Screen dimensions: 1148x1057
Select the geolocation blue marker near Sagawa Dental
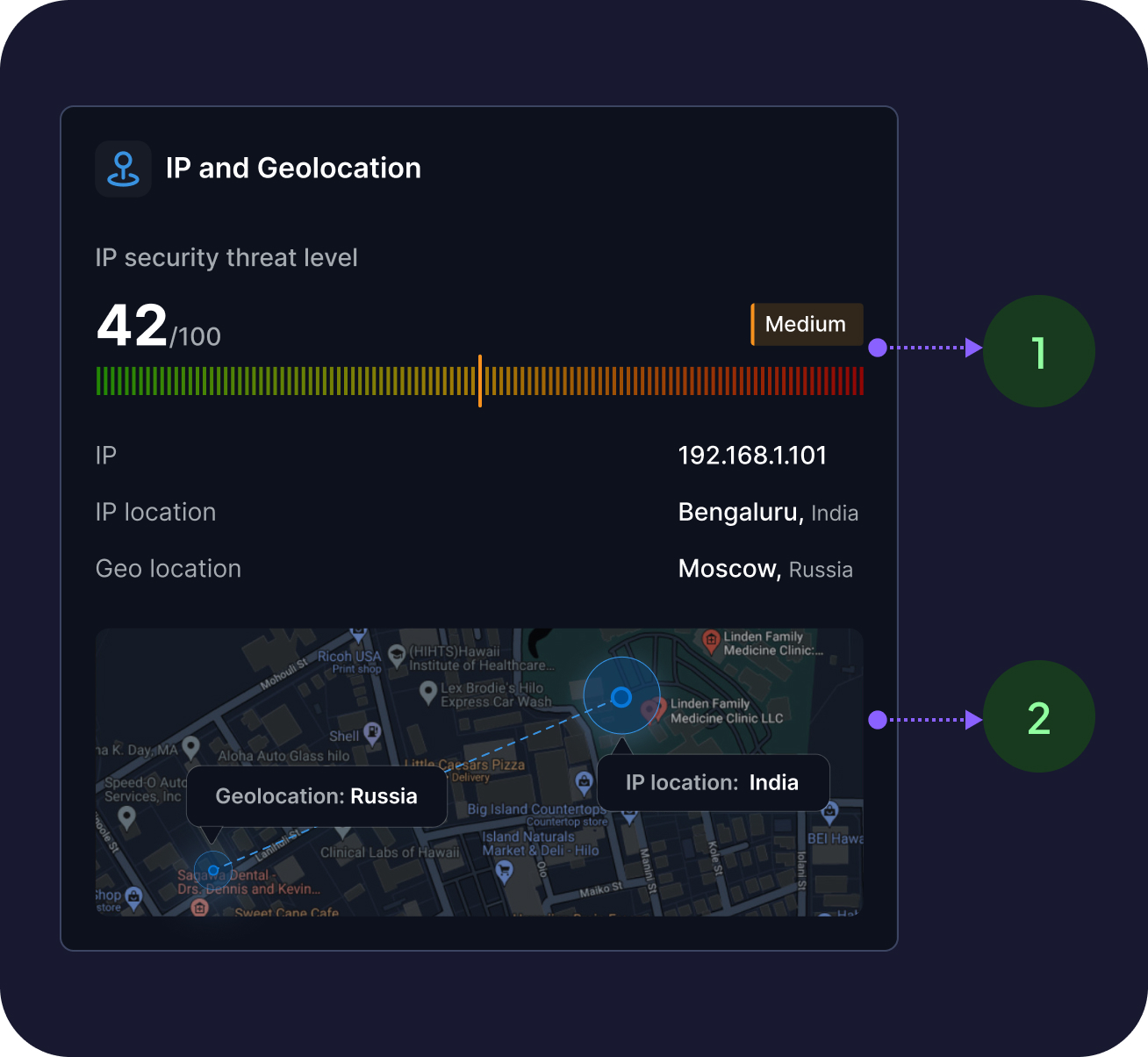point(212,870)
